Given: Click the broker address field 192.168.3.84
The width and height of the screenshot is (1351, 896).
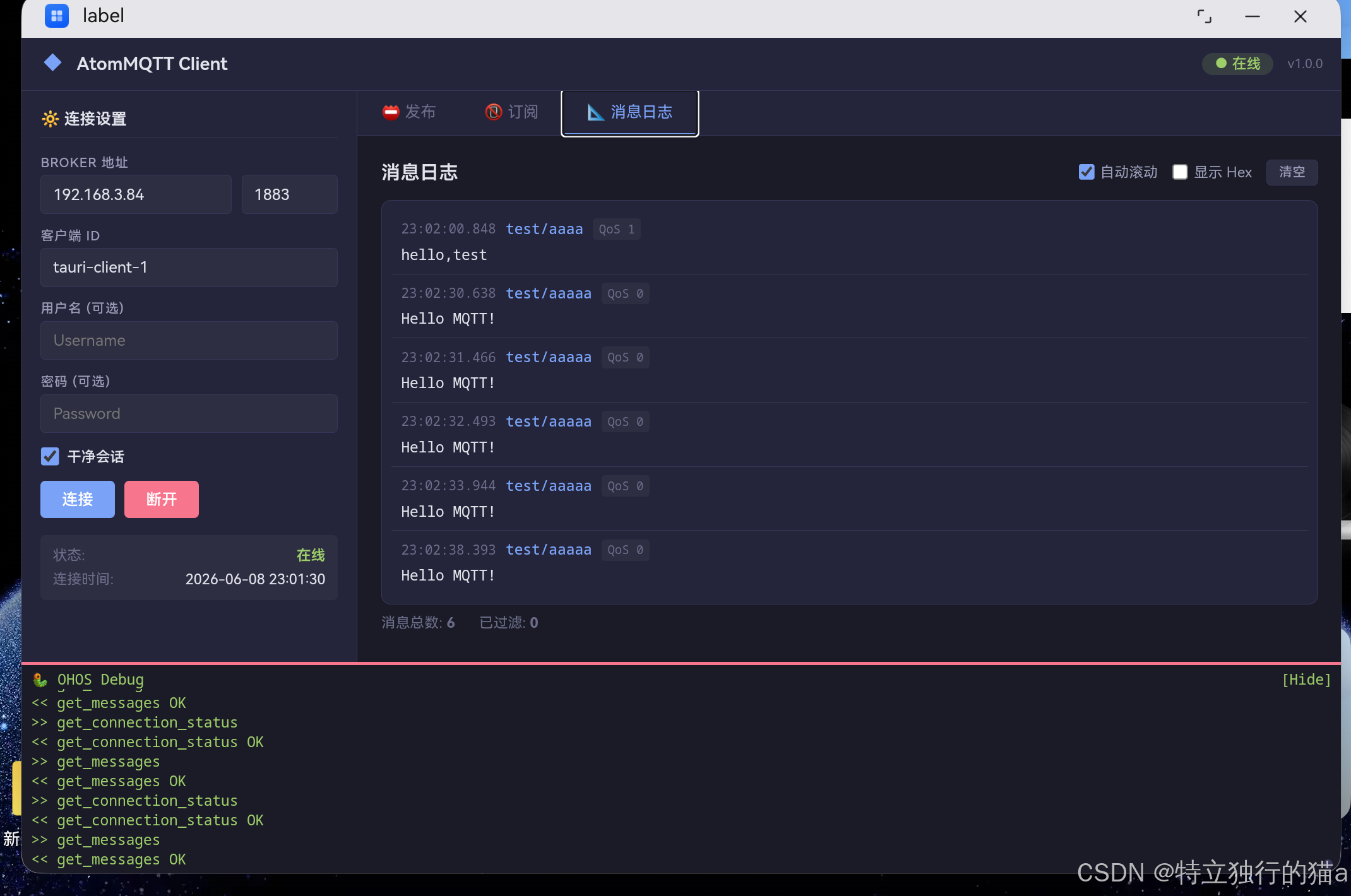Looking at the screenshot, I should pos(136,194).
